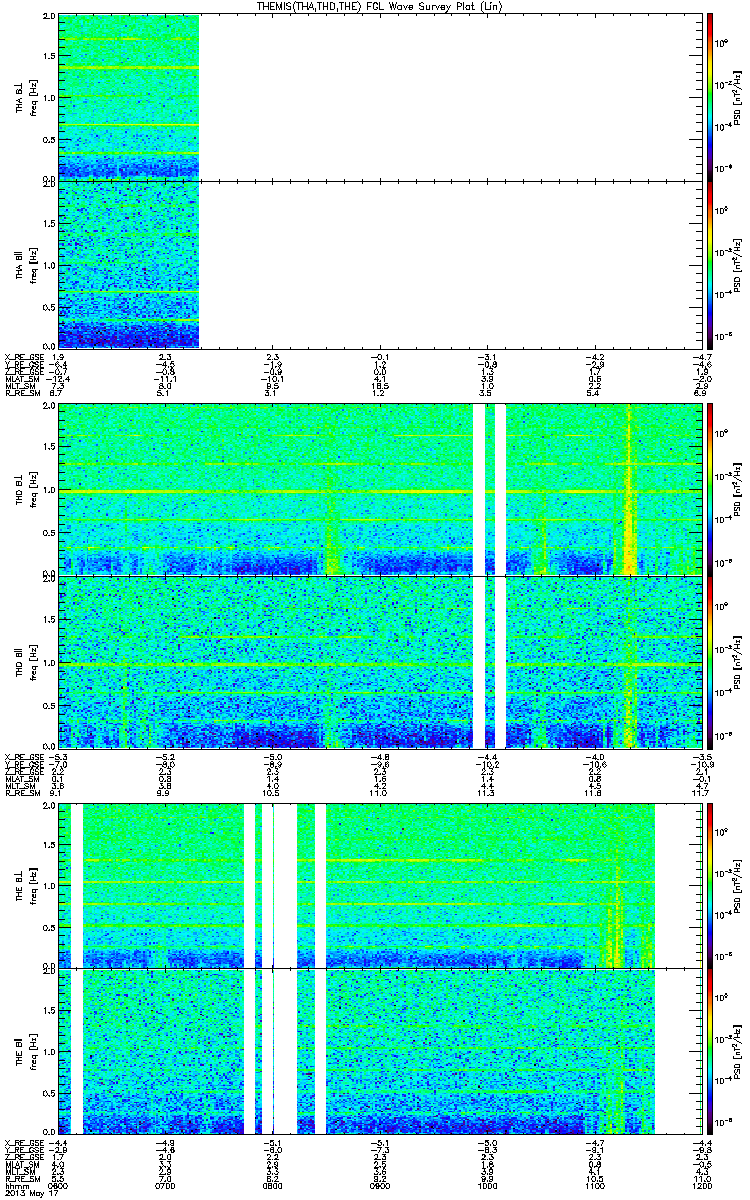Click the PSD color bar beside THD B-perpendicular
Screen dimensions: 750x1200
pyautogui.click(x=710, y=489)
